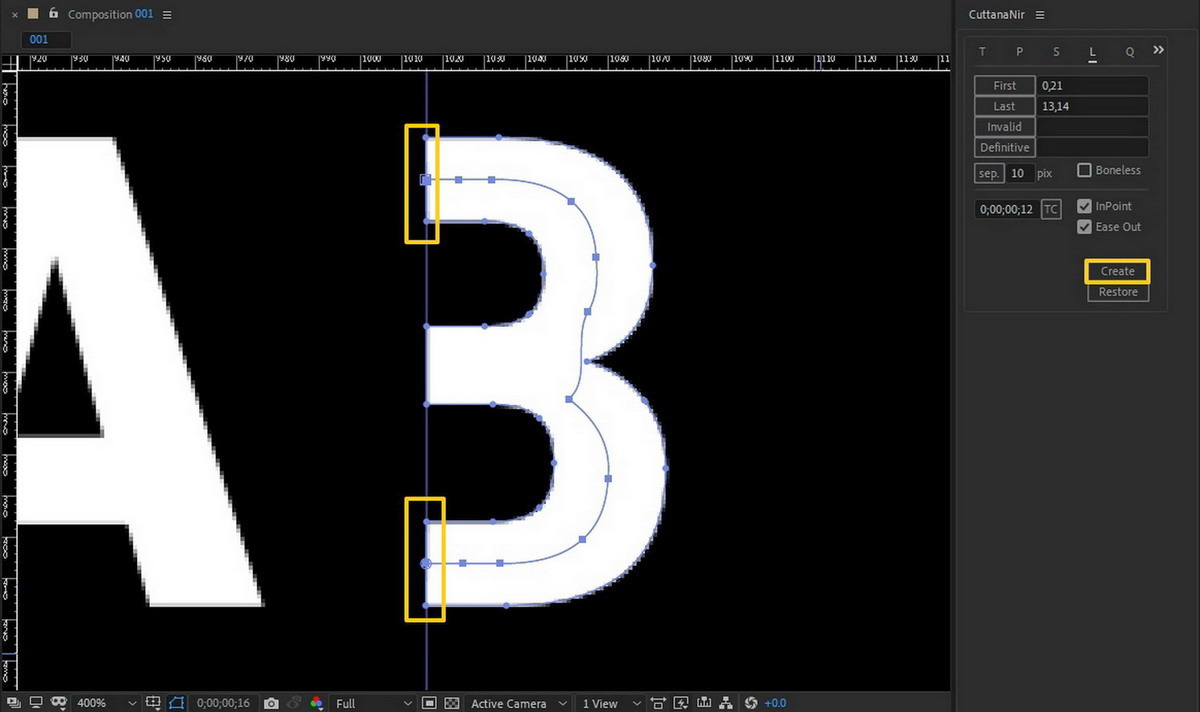This screenshot has height=712, width=1200.
Task: Click the Last field containing 13,14
Action: (1092, 107)
